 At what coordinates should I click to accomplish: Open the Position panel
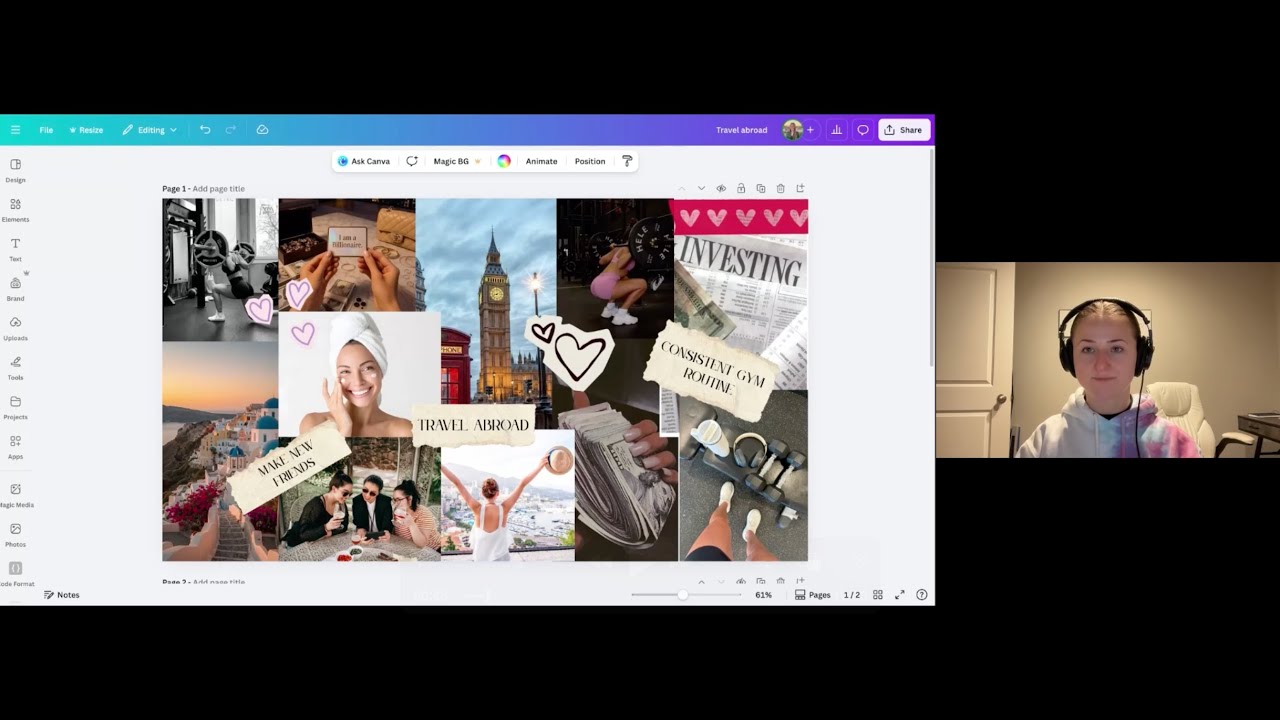tap(590, 161)
